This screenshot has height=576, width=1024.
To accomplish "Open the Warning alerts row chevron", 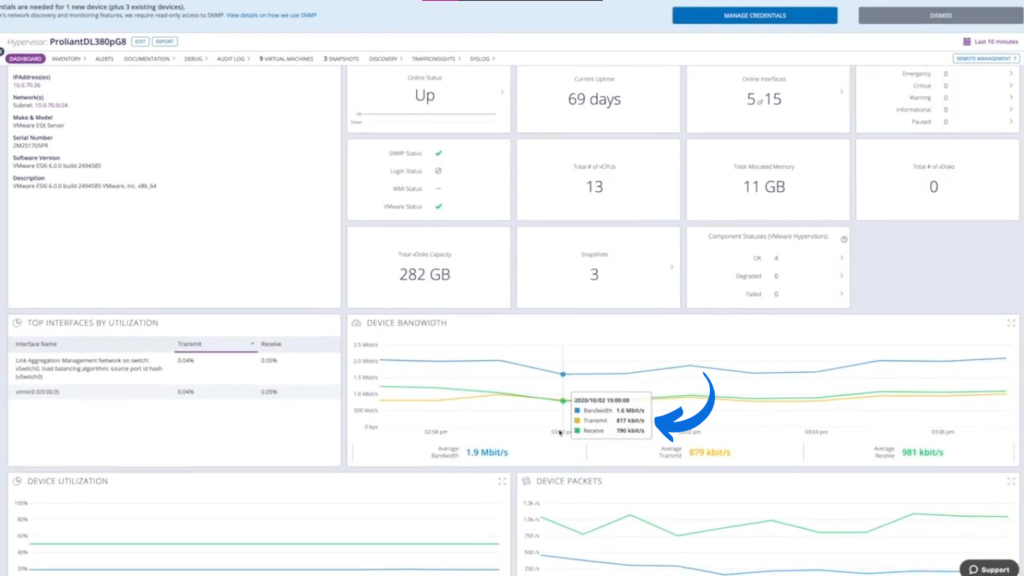I will (1011, 97).
